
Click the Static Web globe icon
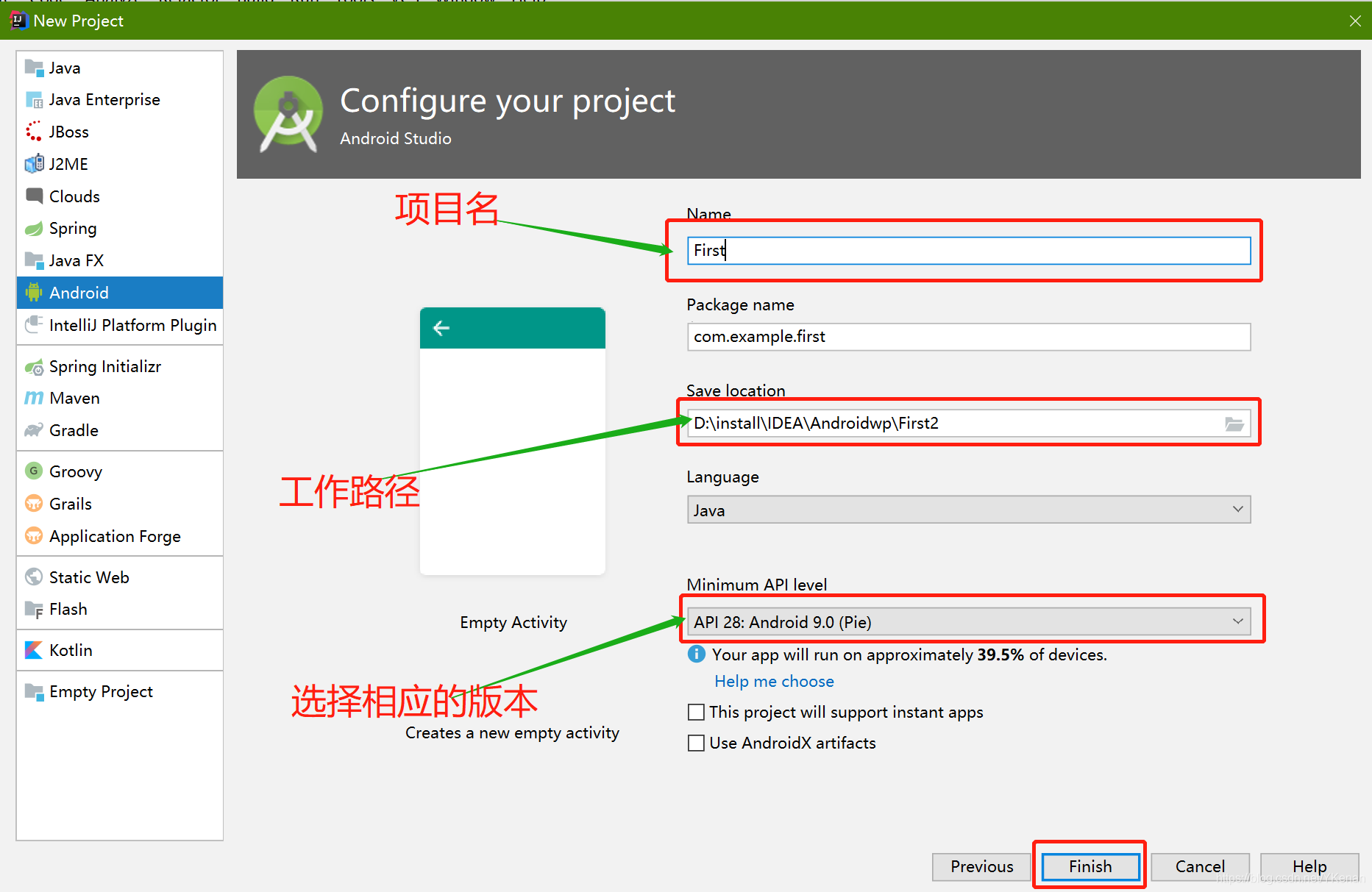pos(34,577)
